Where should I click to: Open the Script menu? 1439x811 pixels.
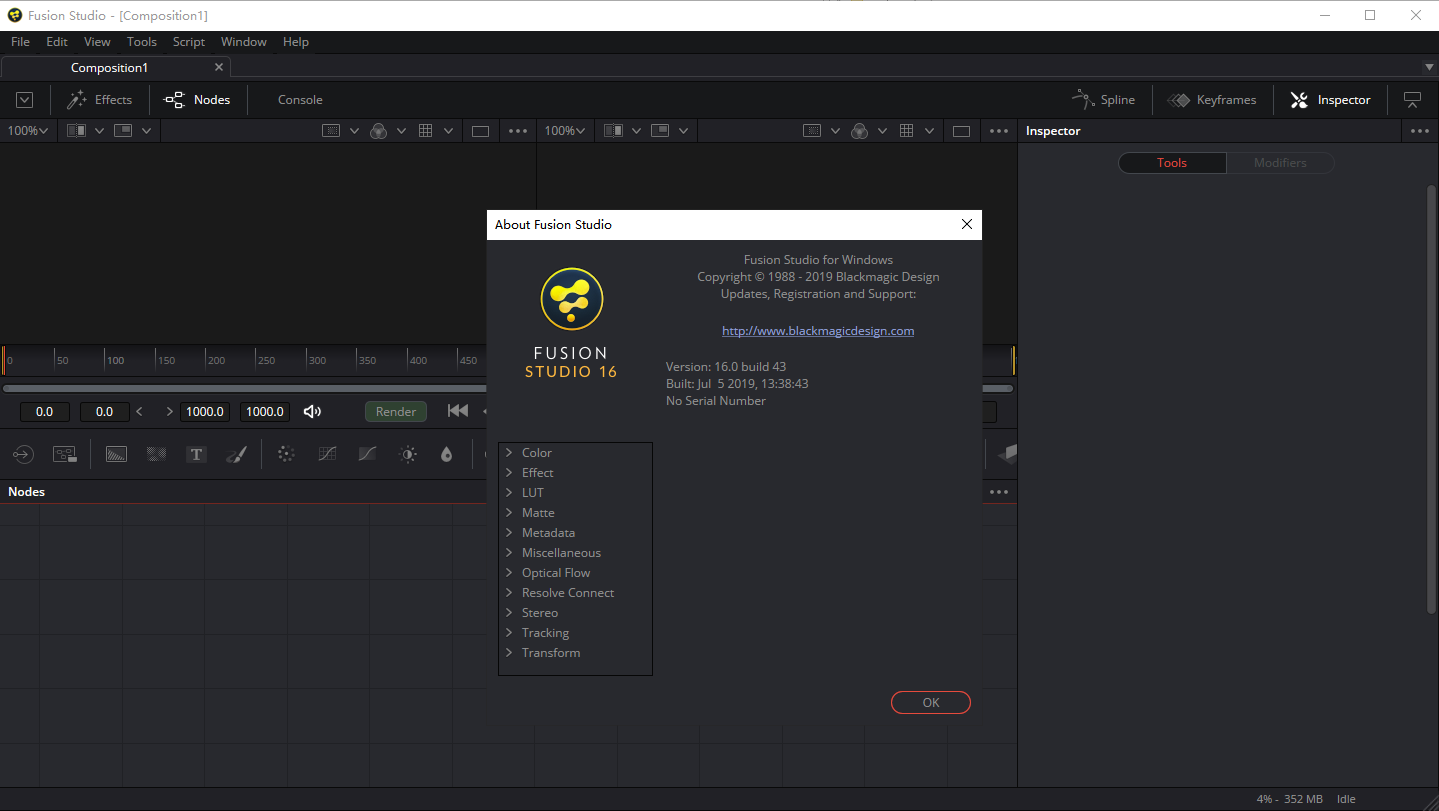(x=189, y=42)
